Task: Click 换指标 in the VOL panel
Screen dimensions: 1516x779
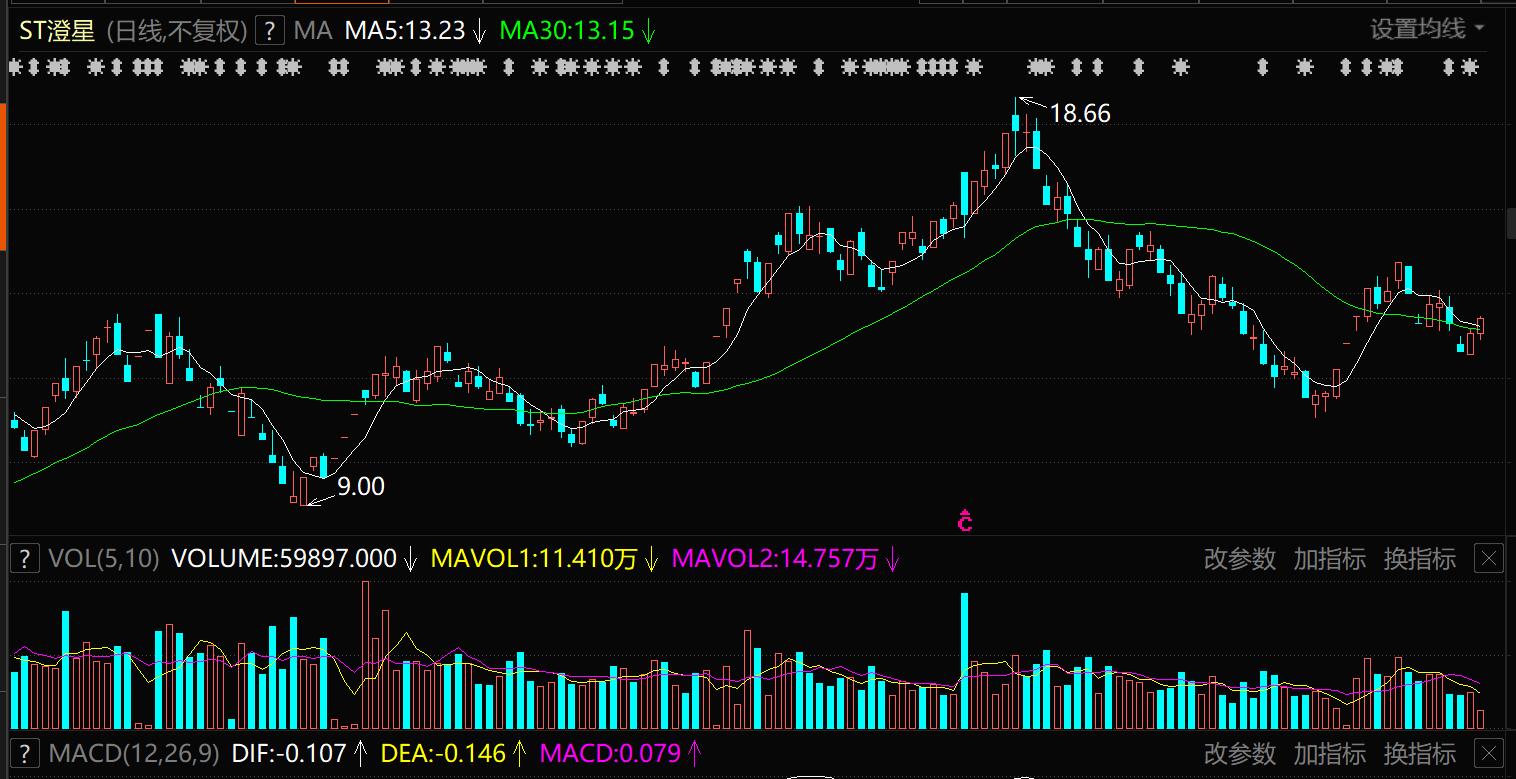Action: click(1419, 558)
